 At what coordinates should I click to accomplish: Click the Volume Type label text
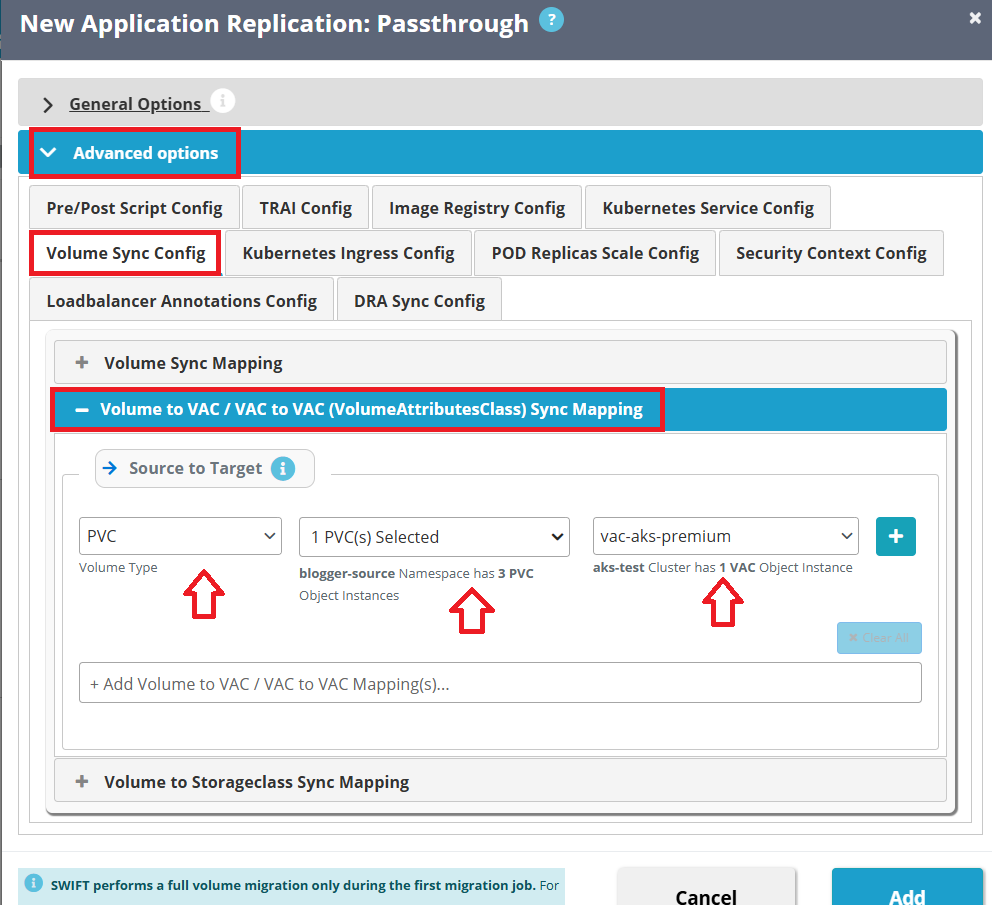(x=118, y=568)
